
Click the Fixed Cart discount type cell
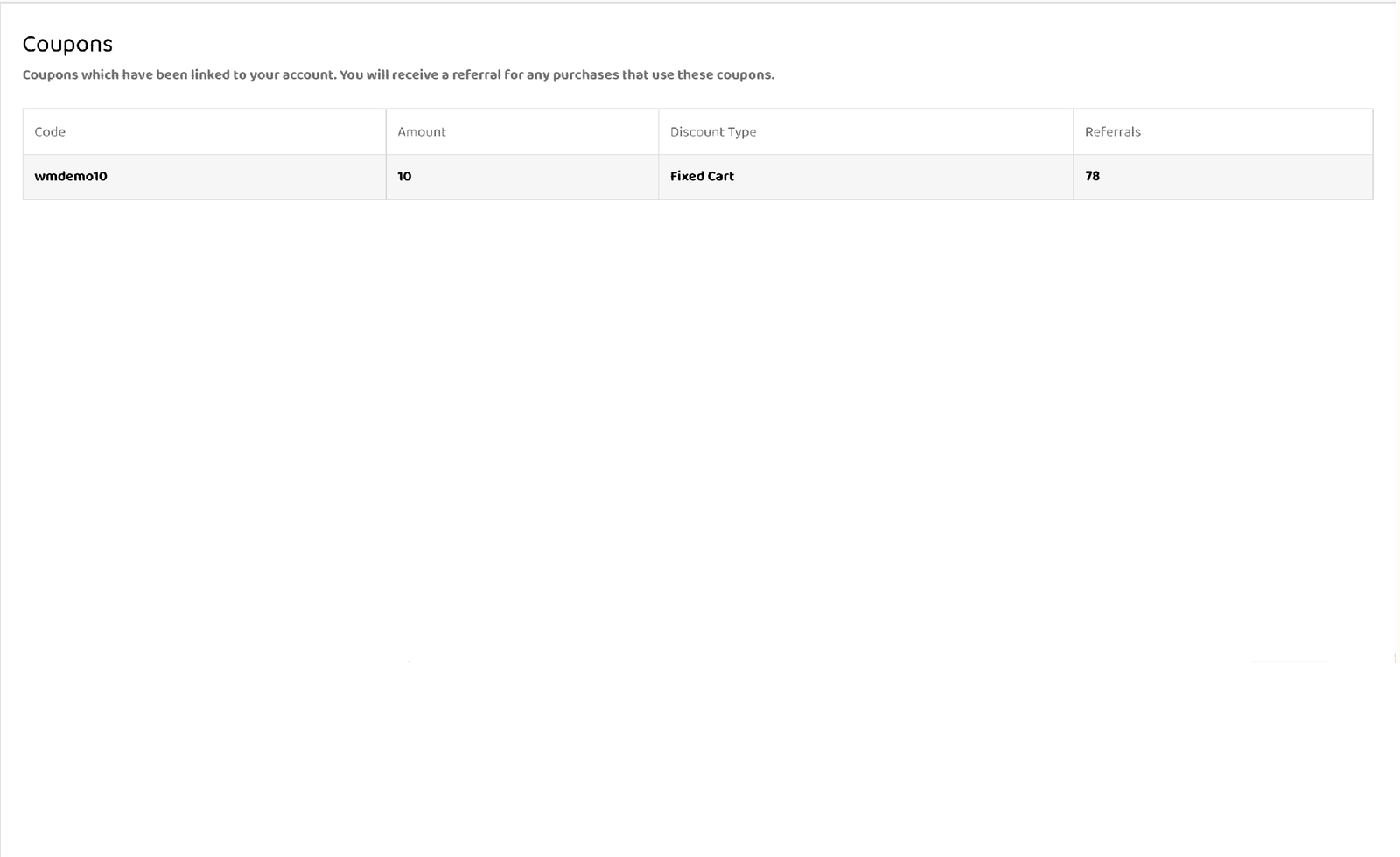coord(702,176)
